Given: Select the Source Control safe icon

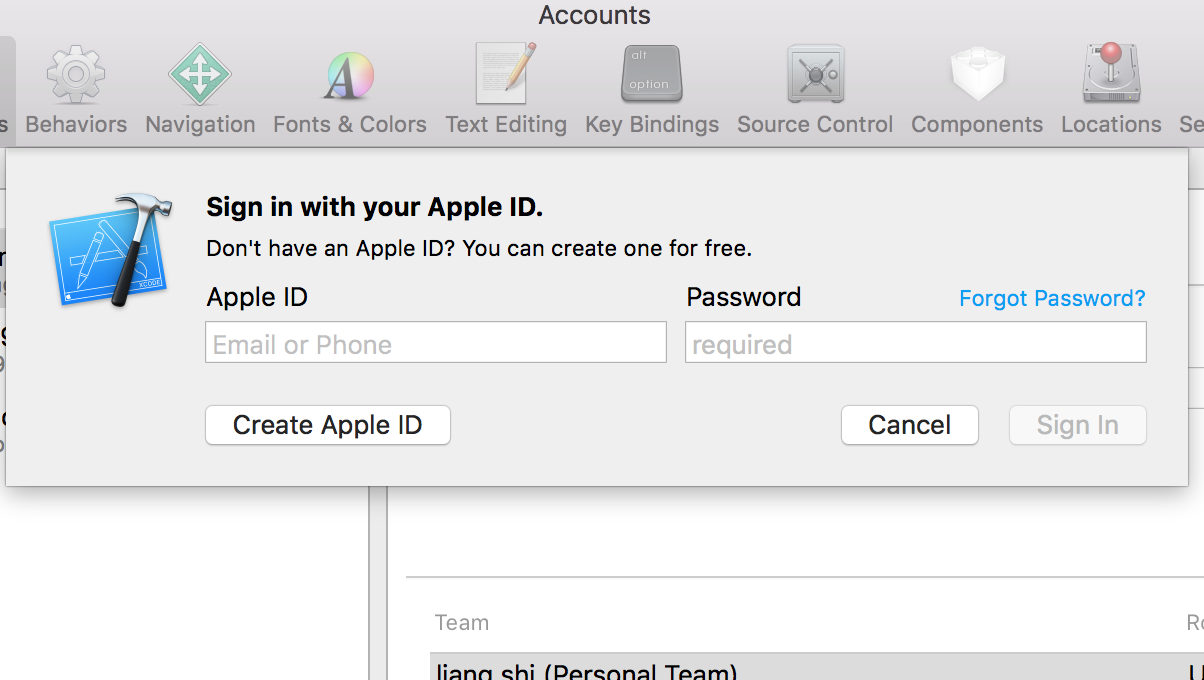Looking at the screenshot, I should tap(815, 75).
